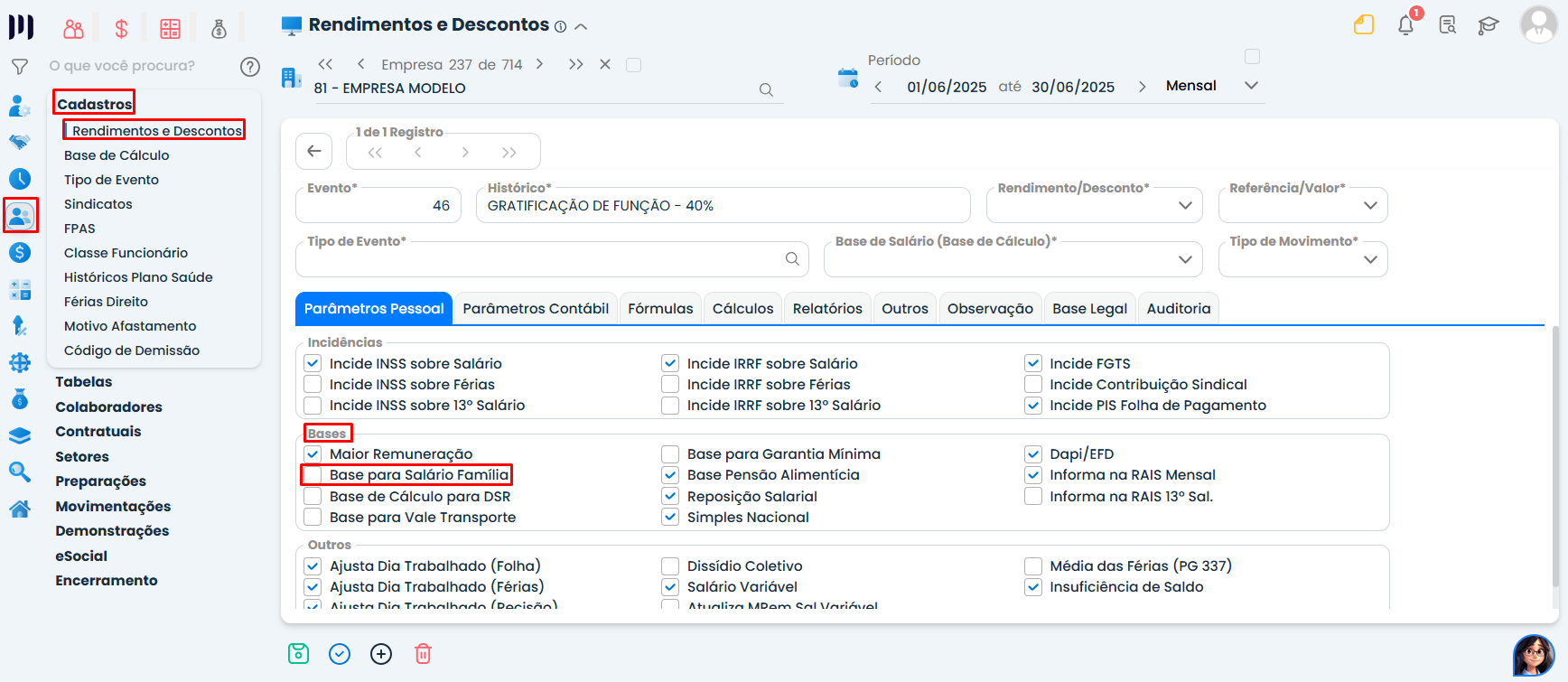This screenshot has width=1568, height=682.
Task: Click the help question mark icon
Action: click(x=250, y=66)
